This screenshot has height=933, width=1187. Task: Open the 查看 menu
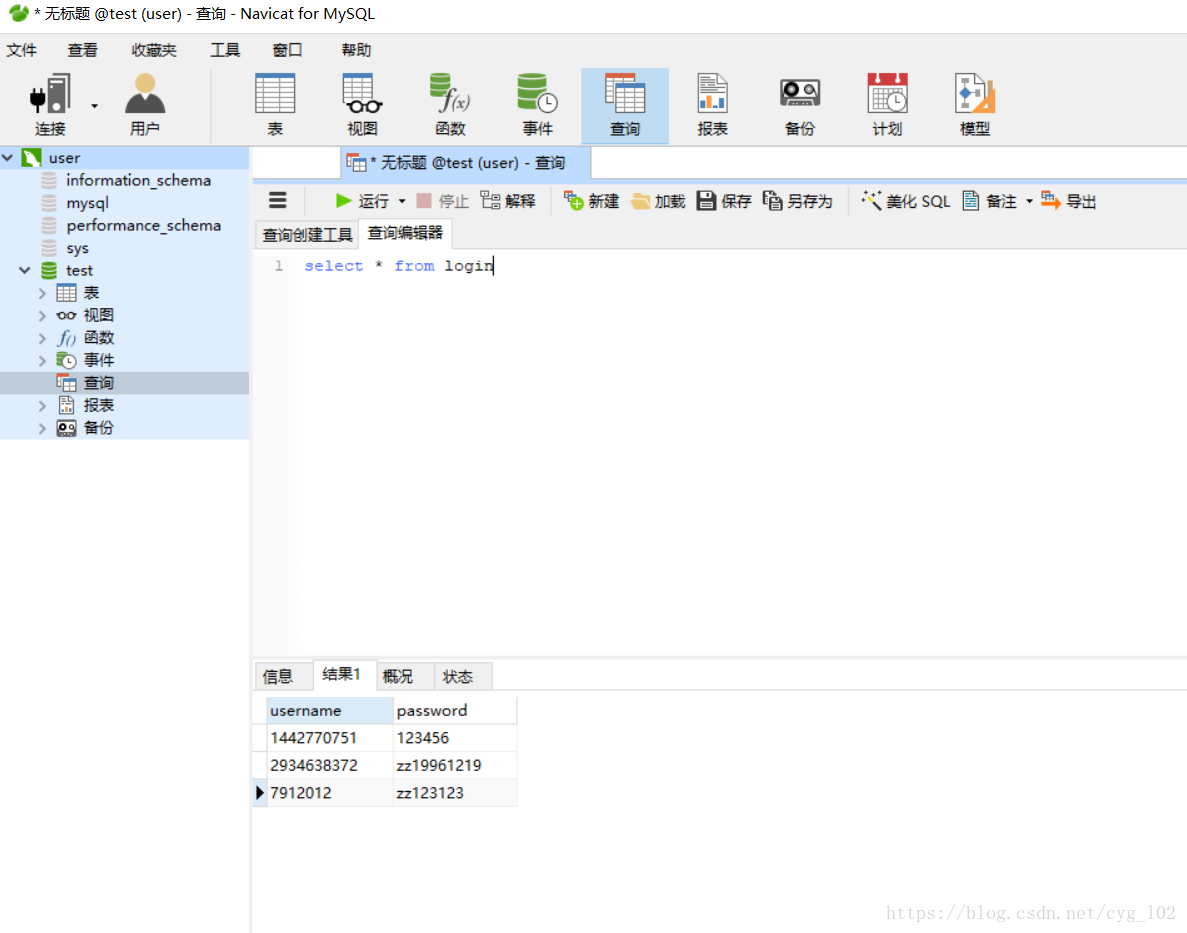point(83,50)
